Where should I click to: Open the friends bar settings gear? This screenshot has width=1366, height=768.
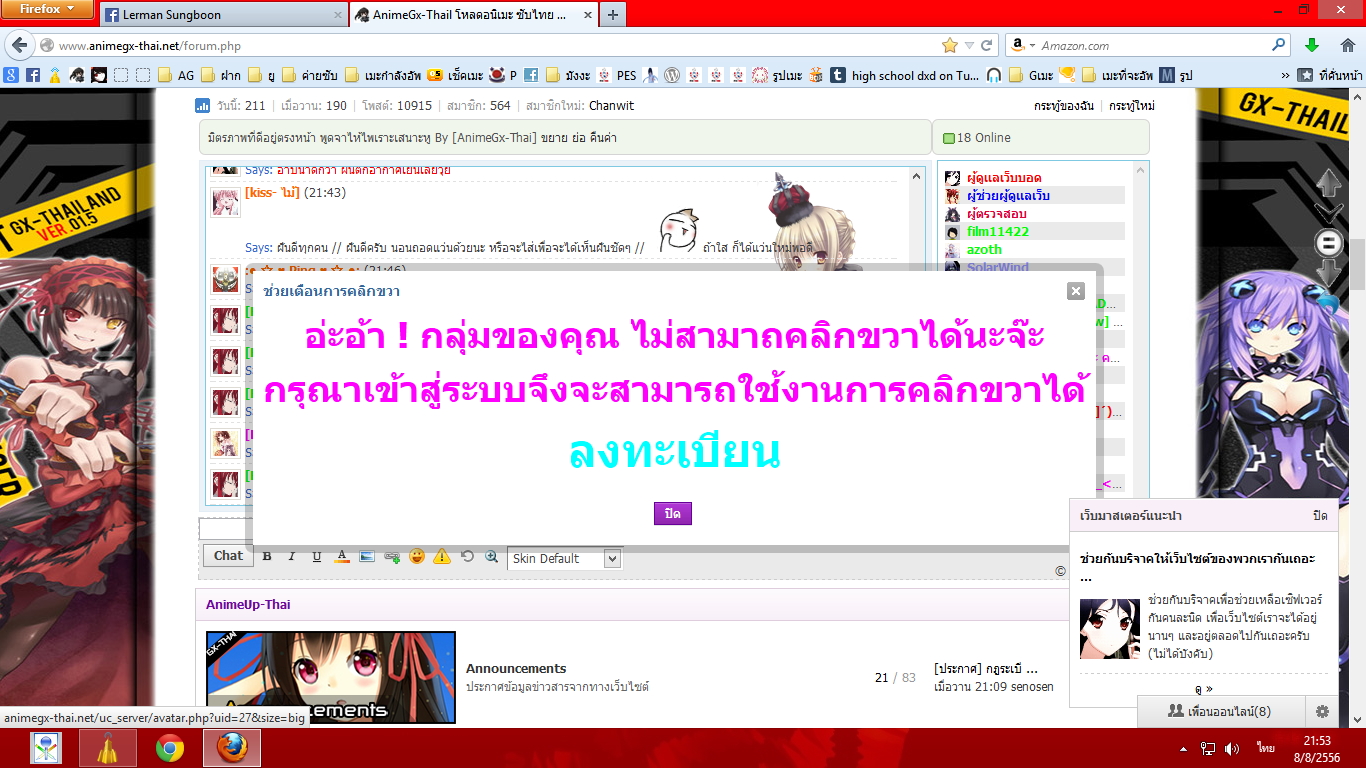(1322, 712)
